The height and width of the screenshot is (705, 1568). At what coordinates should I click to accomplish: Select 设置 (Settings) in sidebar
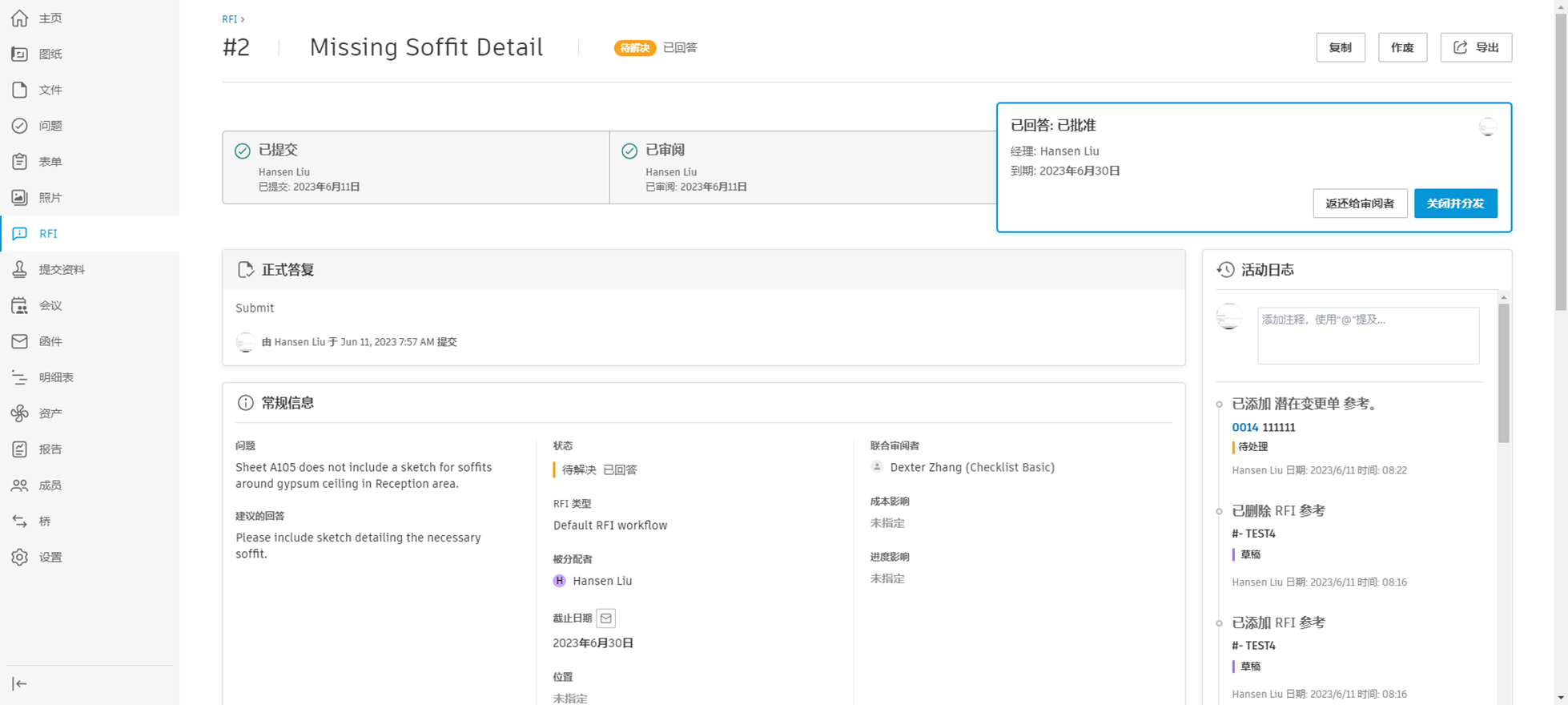point(50,557)
